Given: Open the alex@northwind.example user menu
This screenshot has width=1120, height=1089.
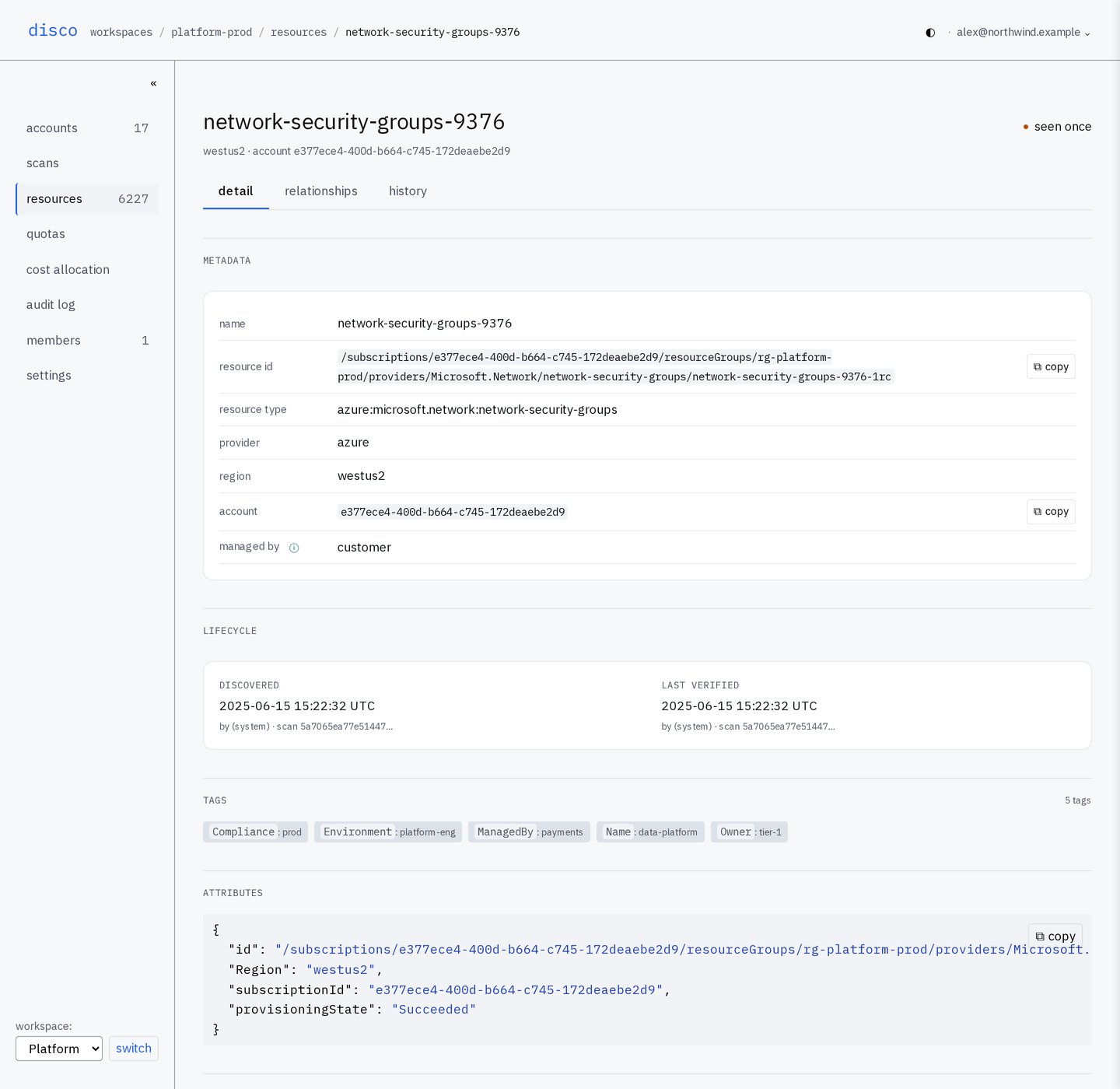Looking at the screenshot, I should [x=1024, y=33].
